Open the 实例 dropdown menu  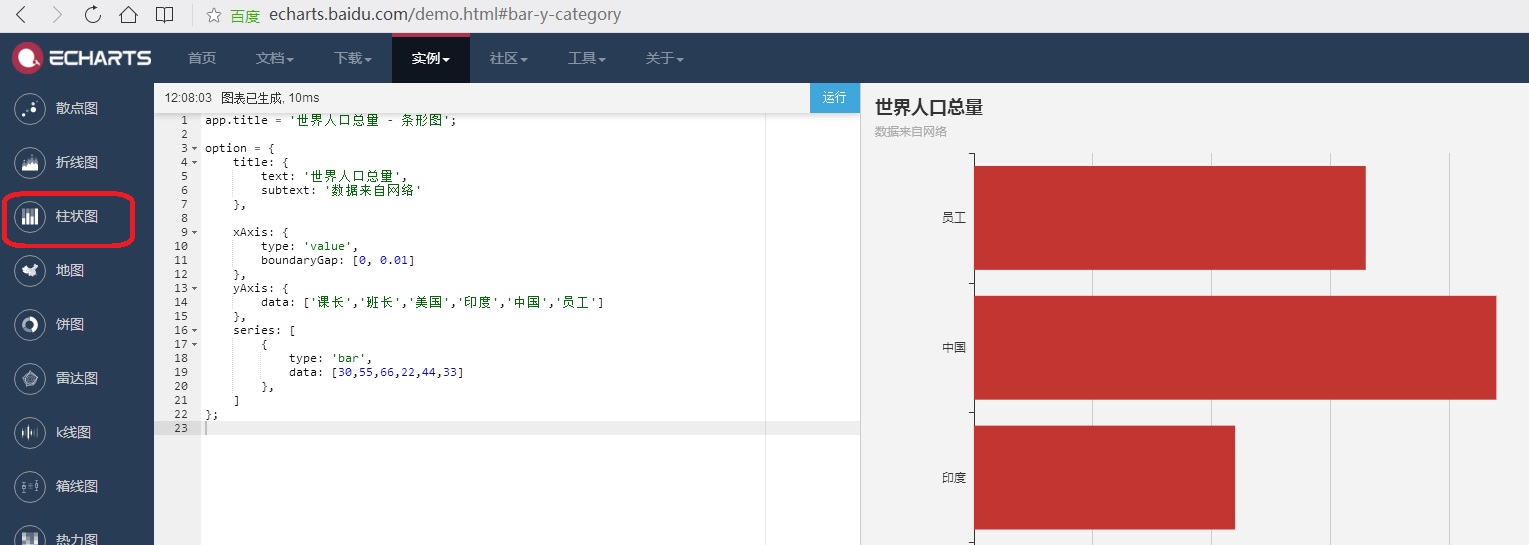(x=431, y=58)
